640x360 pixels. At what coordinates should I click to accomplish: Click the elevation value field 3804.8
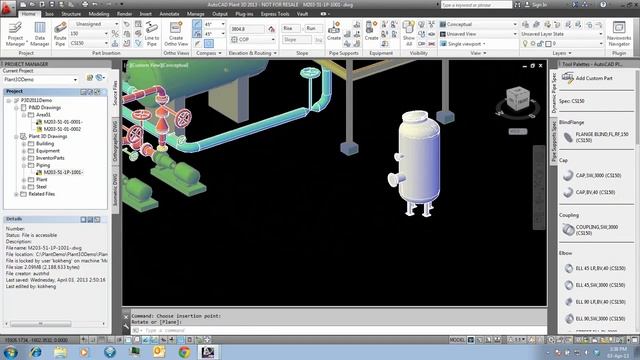(x=247, y=29)
